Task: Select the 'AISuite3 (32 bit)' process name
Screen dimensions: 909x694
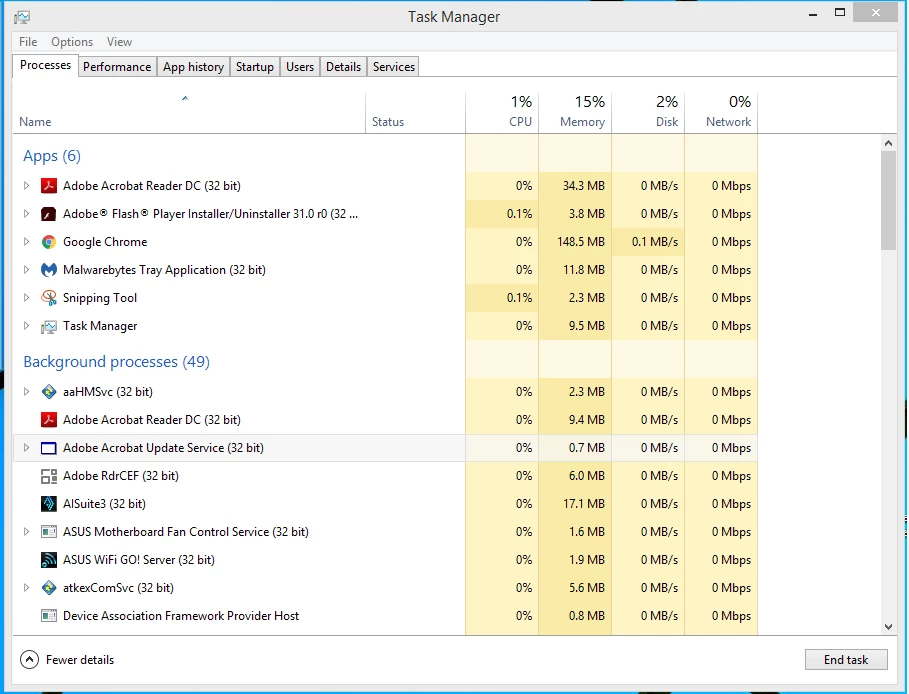Action: point(104,504)
